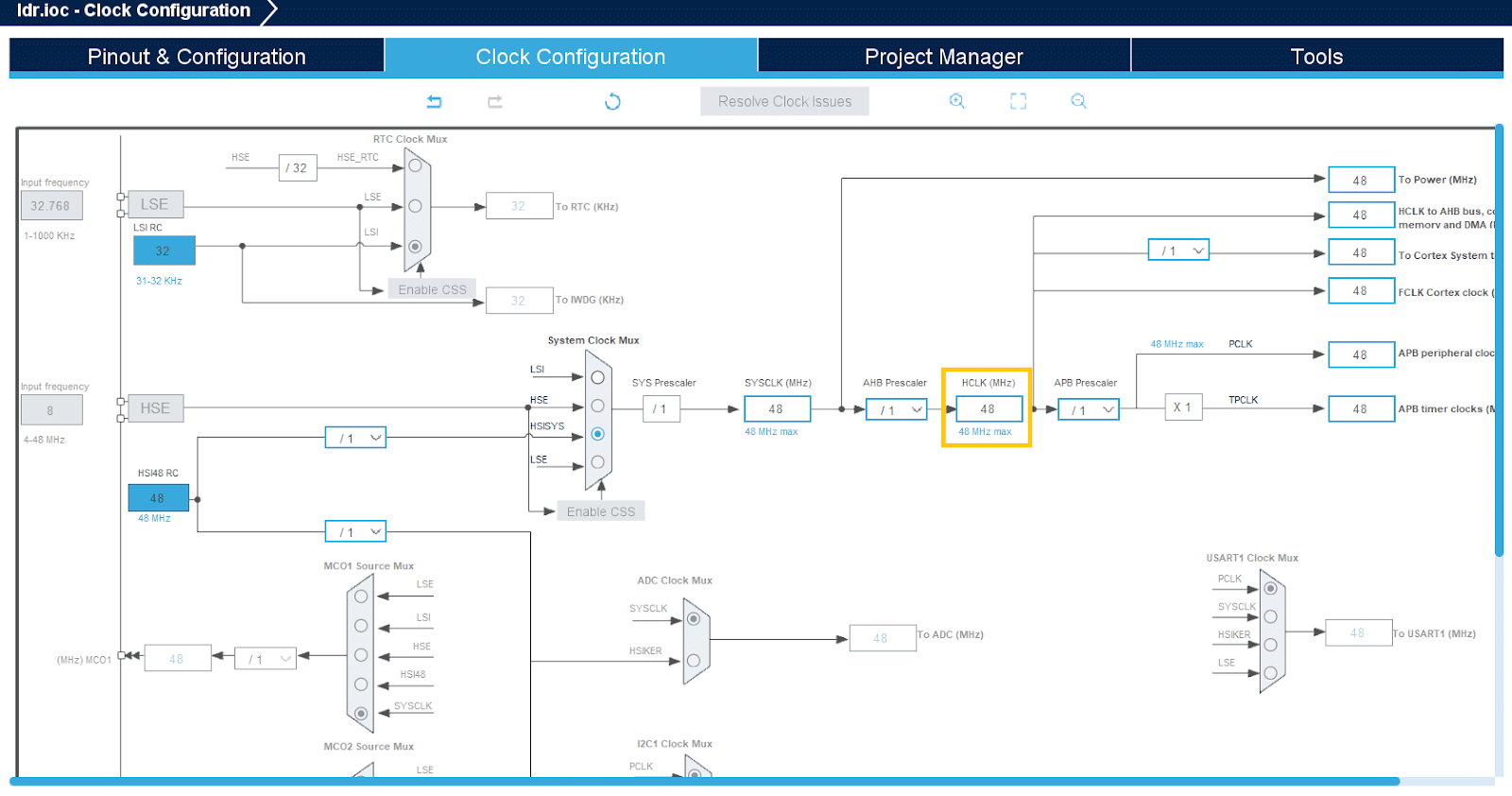Expand the Cortex System timer divider dropdown
Screen dimensions: 1512x796
tap(1178, 251)
